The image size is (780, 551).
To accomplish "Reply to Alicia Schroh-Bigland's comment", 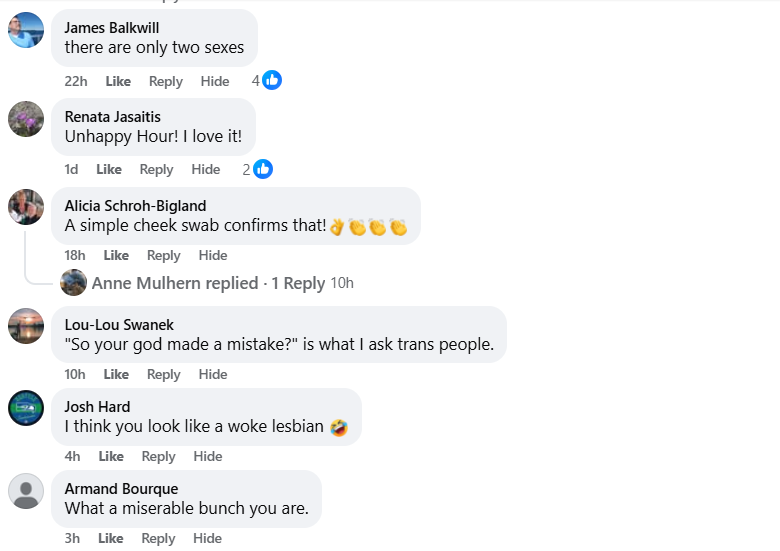I will (164, 255).
